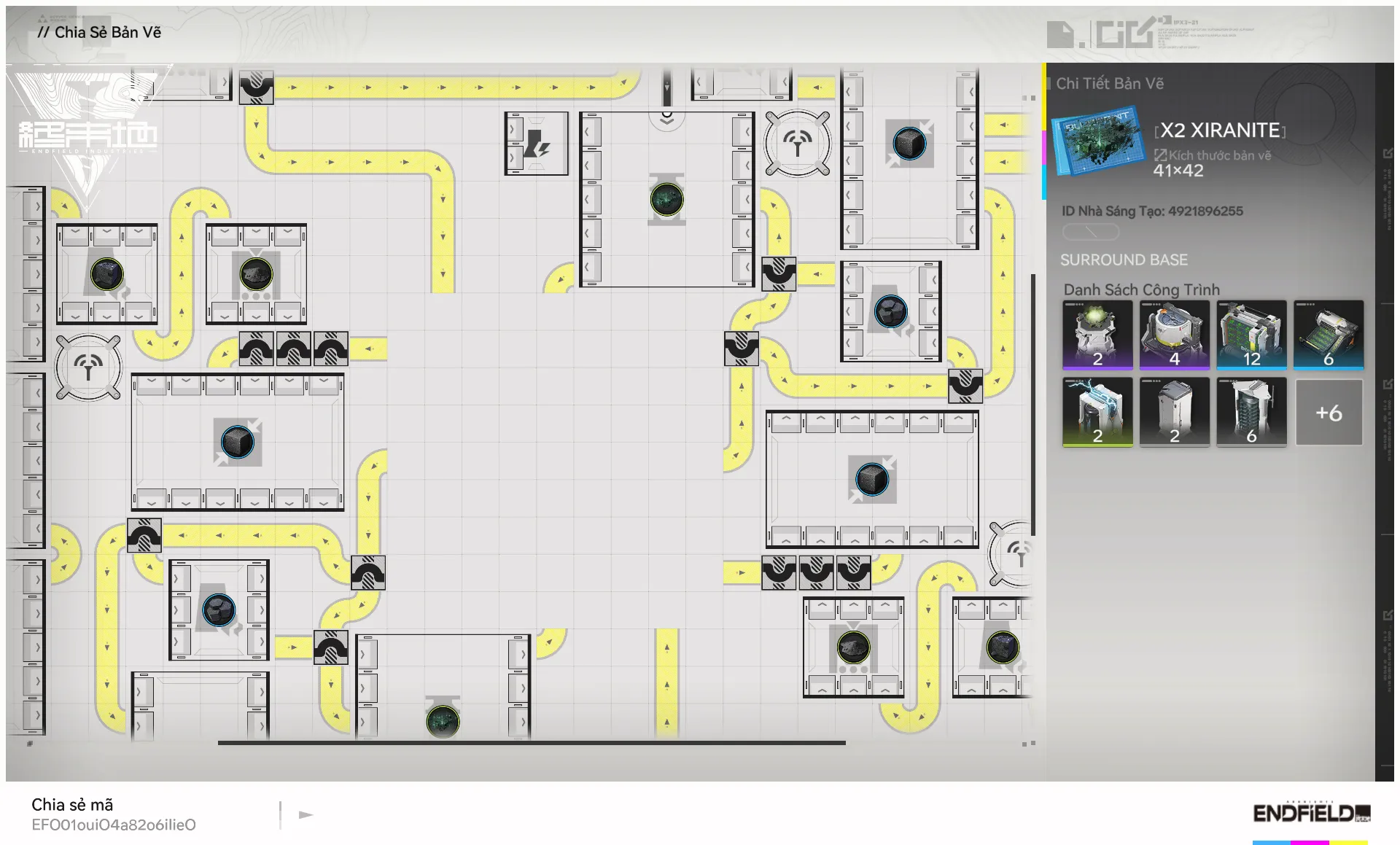This screenshot has height=845, width=1400.
Task: Click the white cabinet structure tile with count 2
Action: point(1174,411)
